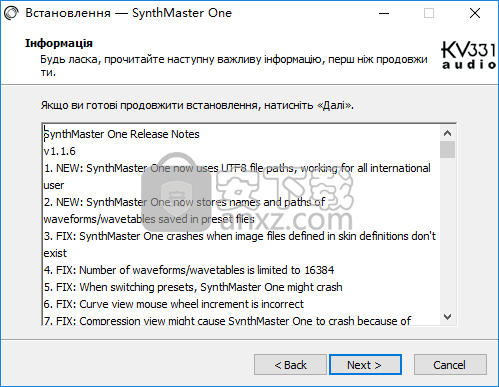The height and width of the screenshot is (387, 499).
Task: Click line '3. FIX: SynthMaster One crashes when image'
Action: pos(240,236)
